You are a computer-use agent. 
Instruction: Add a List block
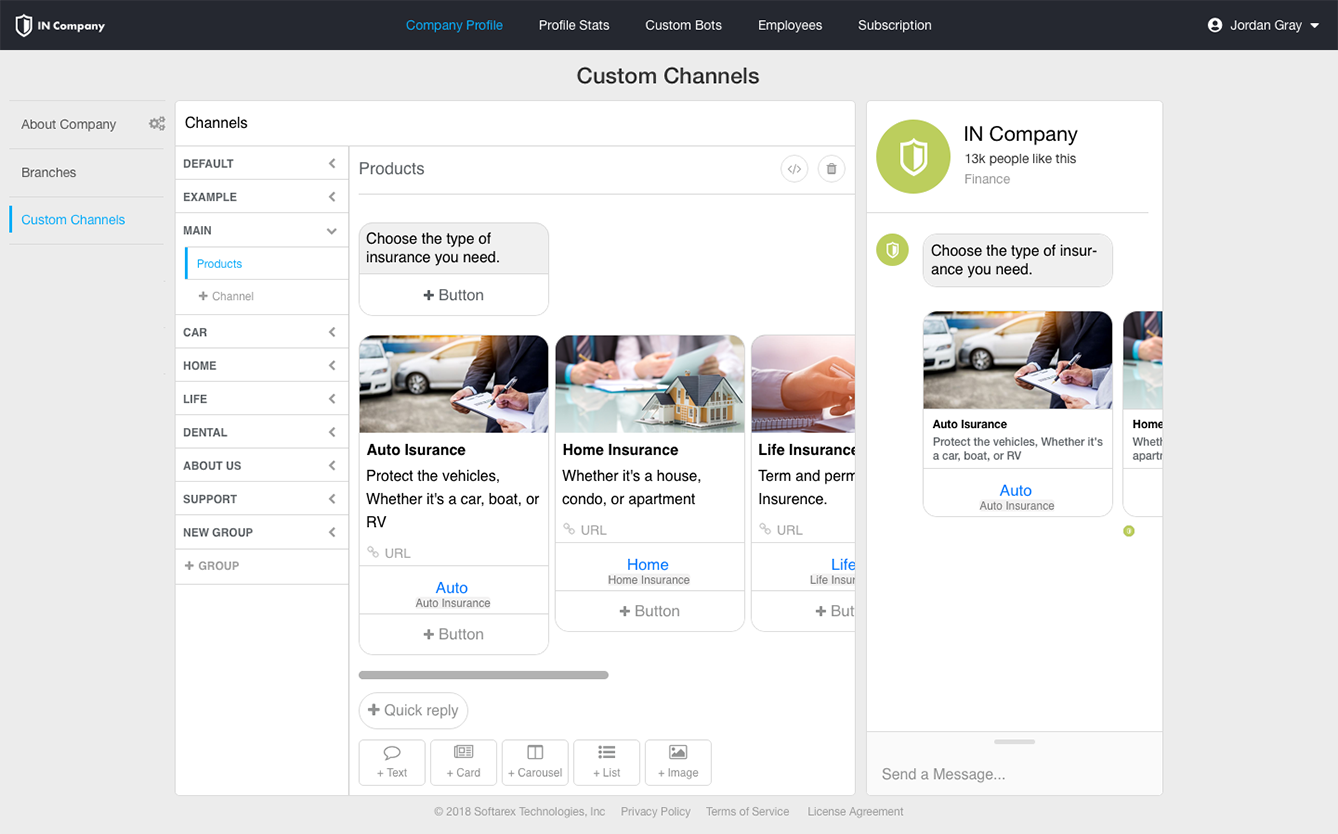tap(606, 762)
